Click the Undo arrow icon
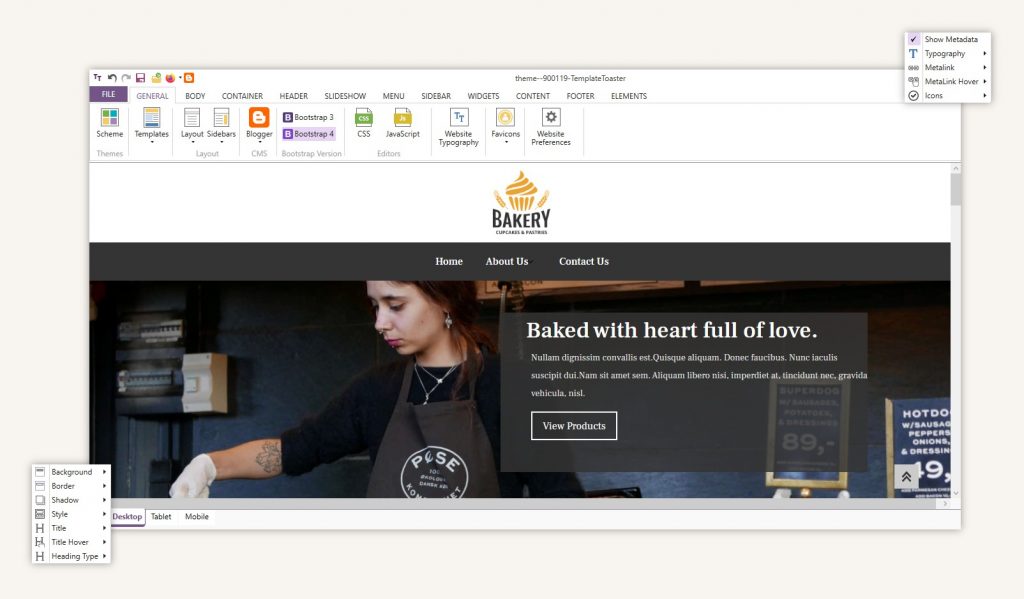The width and height of the screenshot is (1024, 599). tap(113, 78)
